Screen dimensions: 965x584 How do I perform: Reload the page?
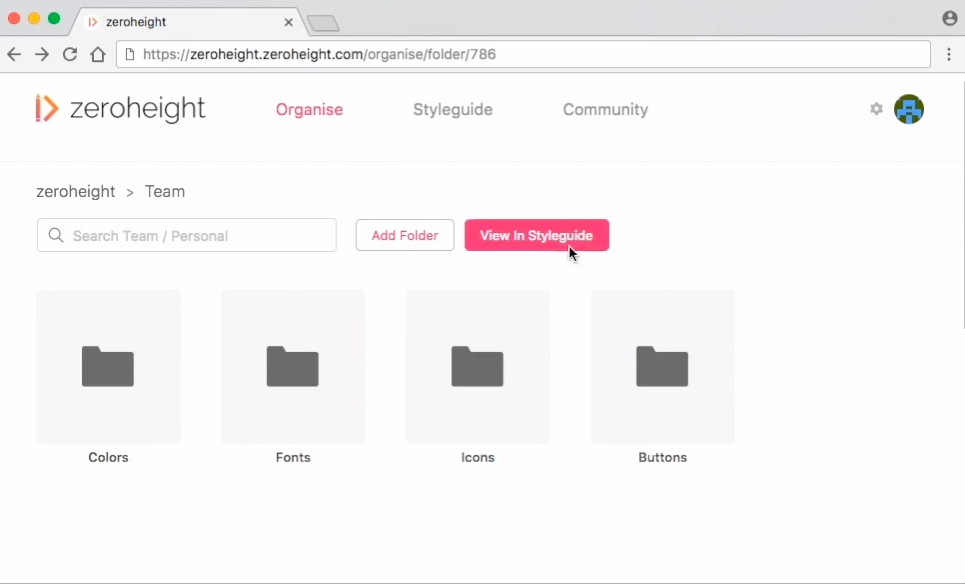(x=70, y=54)
